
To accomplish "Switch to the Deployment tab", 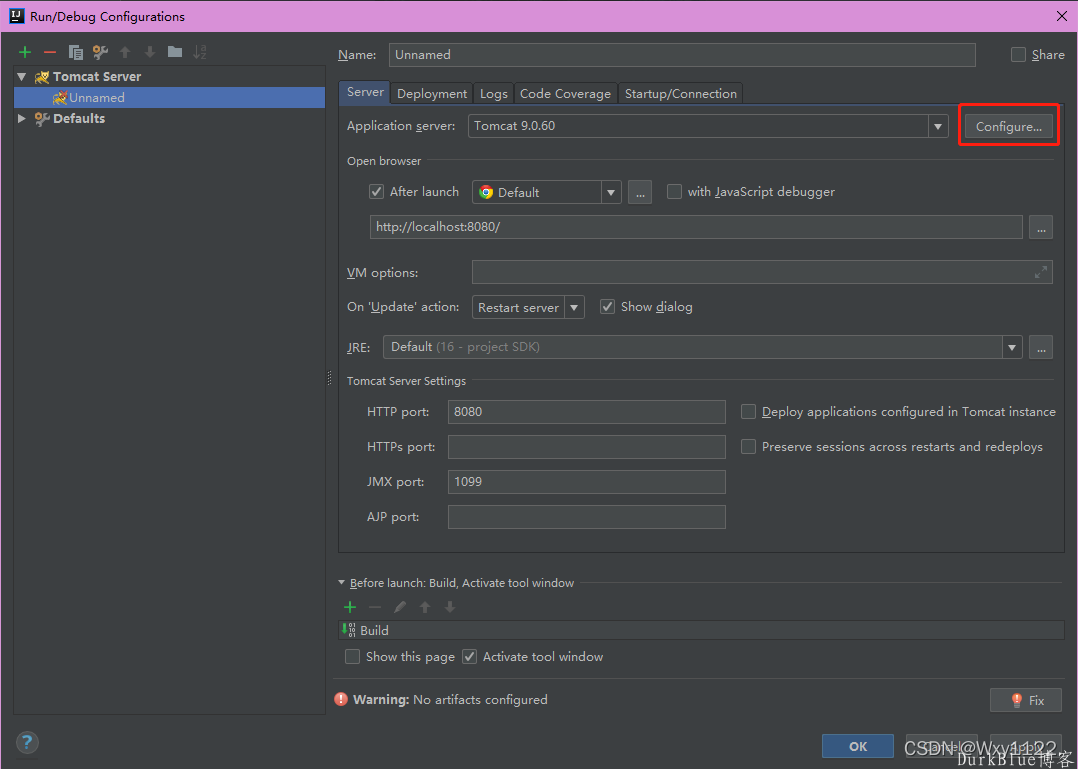I will coord(432,93).
